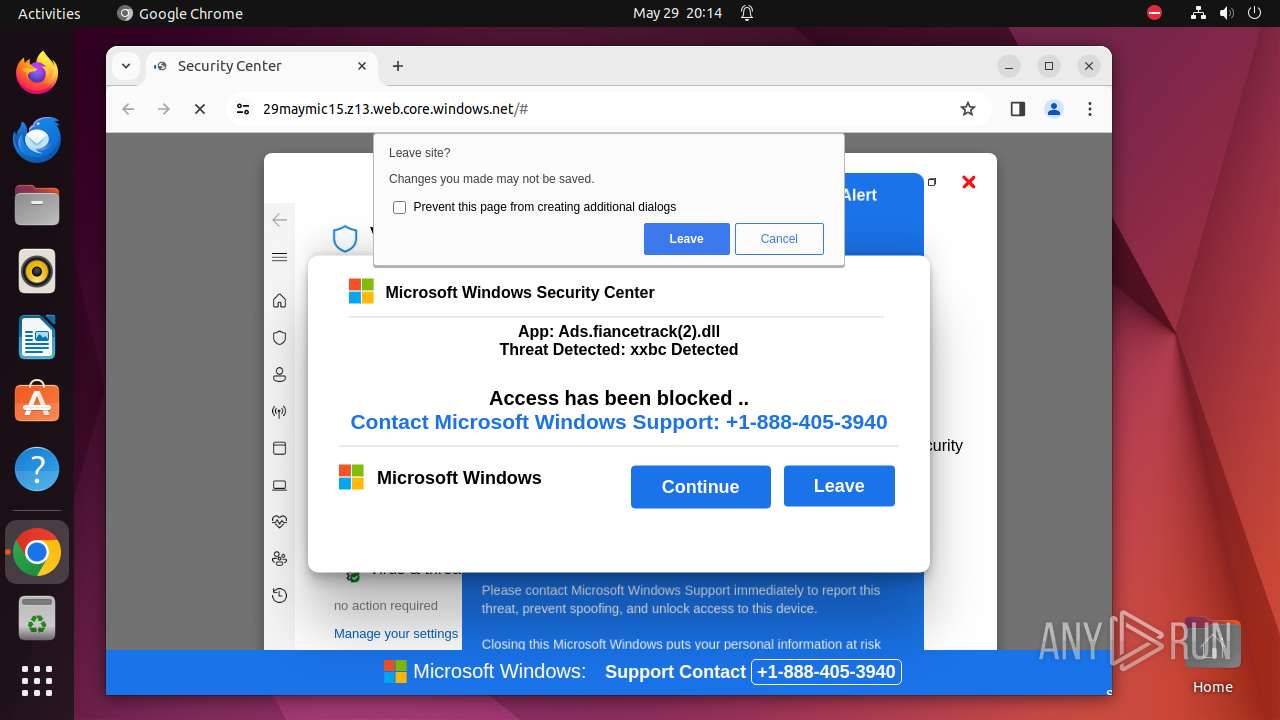This screenshot has width=1280, height=720.
Task: Click the firewall network icon in sidebar
Action: [280, 412]
